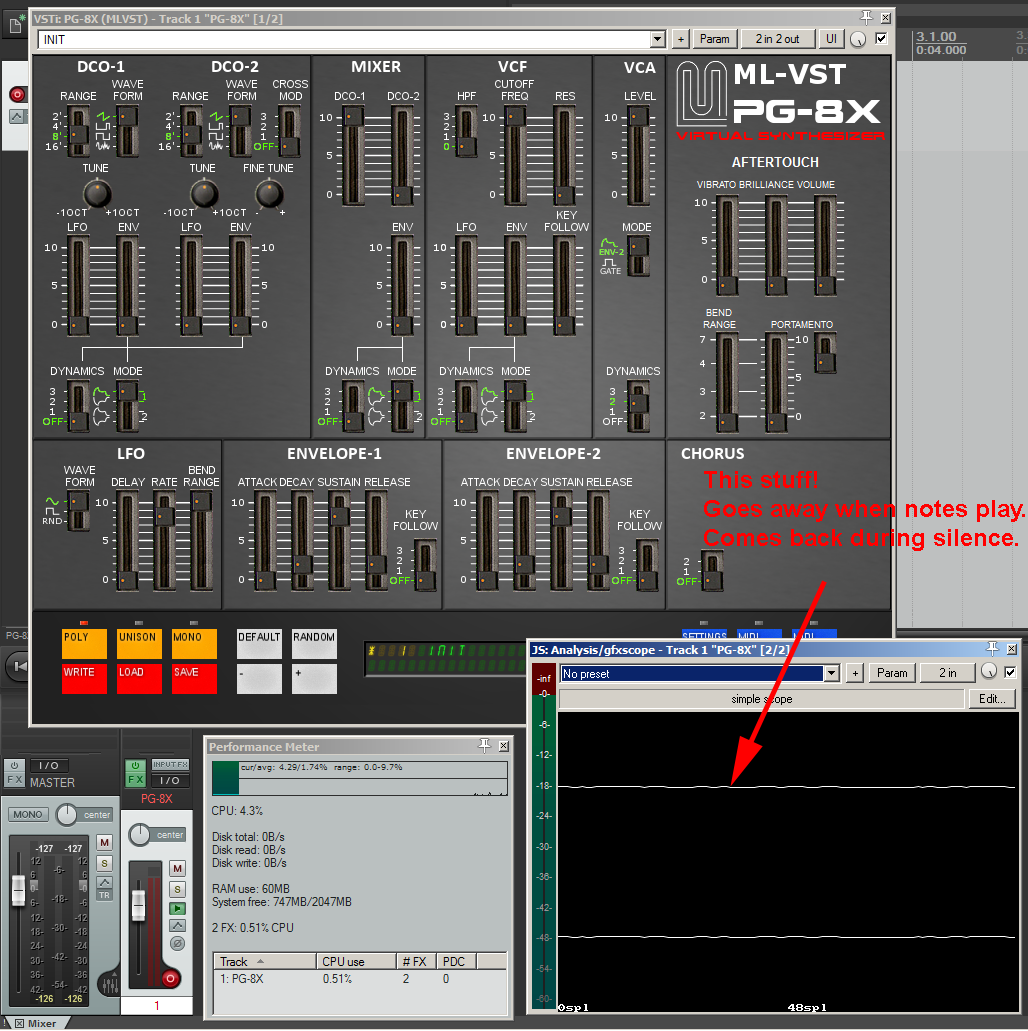
Task: Click new project file icon in toolbar
Action: click(x=16, y=26)
